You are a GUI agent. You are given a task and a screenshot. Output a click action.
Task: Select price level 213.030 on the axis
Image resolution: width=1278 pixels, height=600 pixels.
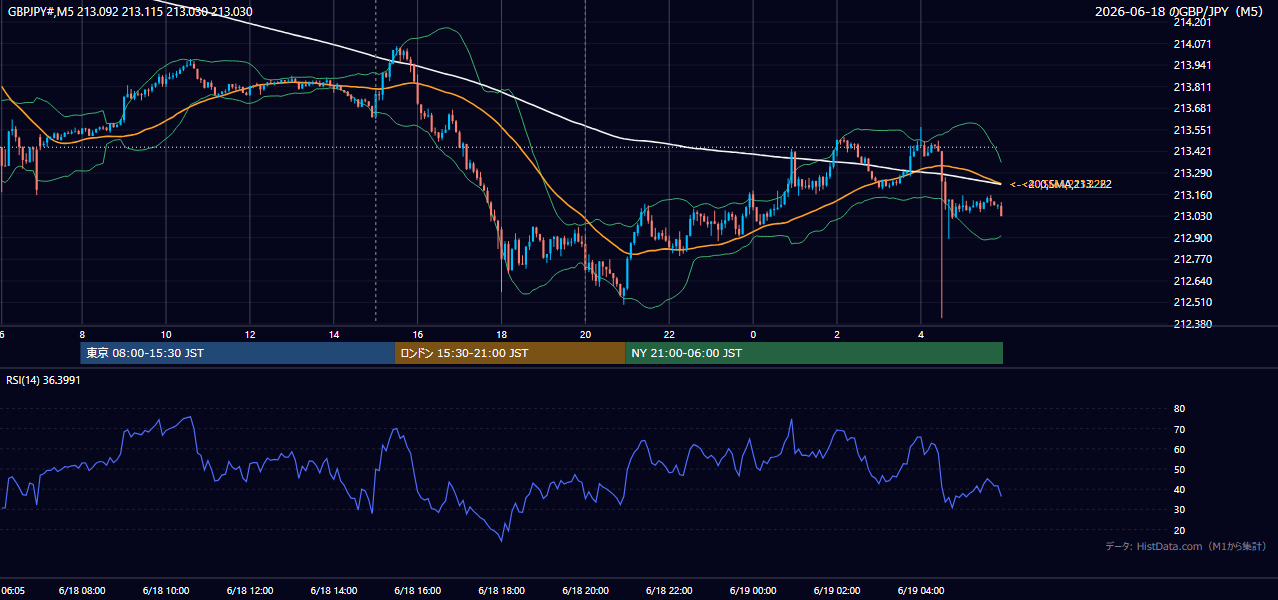[1192, 216]
